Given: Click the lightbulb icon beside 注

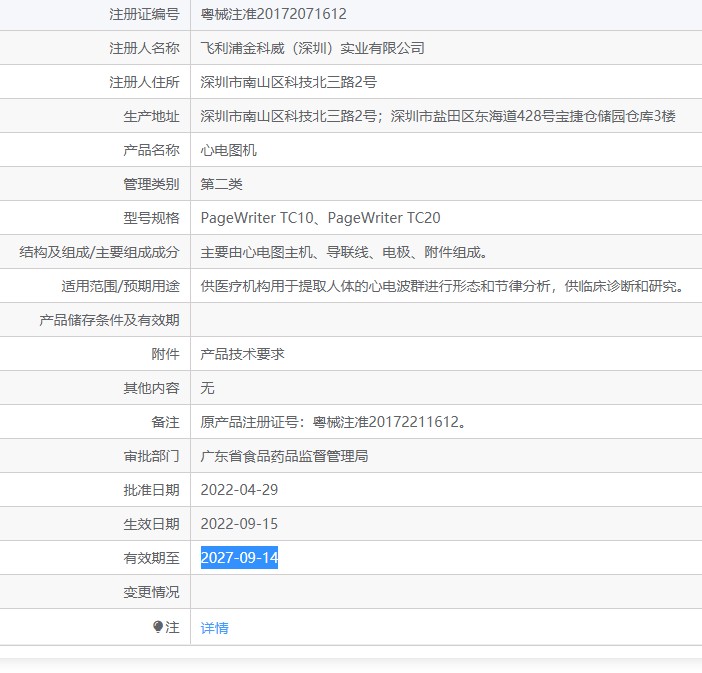Looking at the screenshot, I should [157, 626].
